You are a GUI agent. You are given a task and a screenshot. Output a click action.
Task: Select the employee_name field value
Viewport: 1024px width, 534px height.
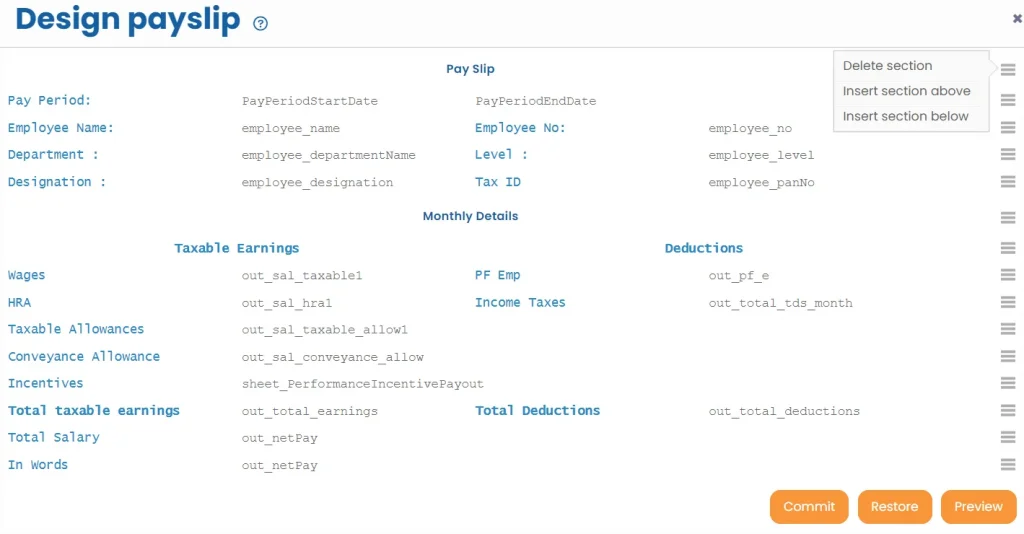click(x=290, y=129)
